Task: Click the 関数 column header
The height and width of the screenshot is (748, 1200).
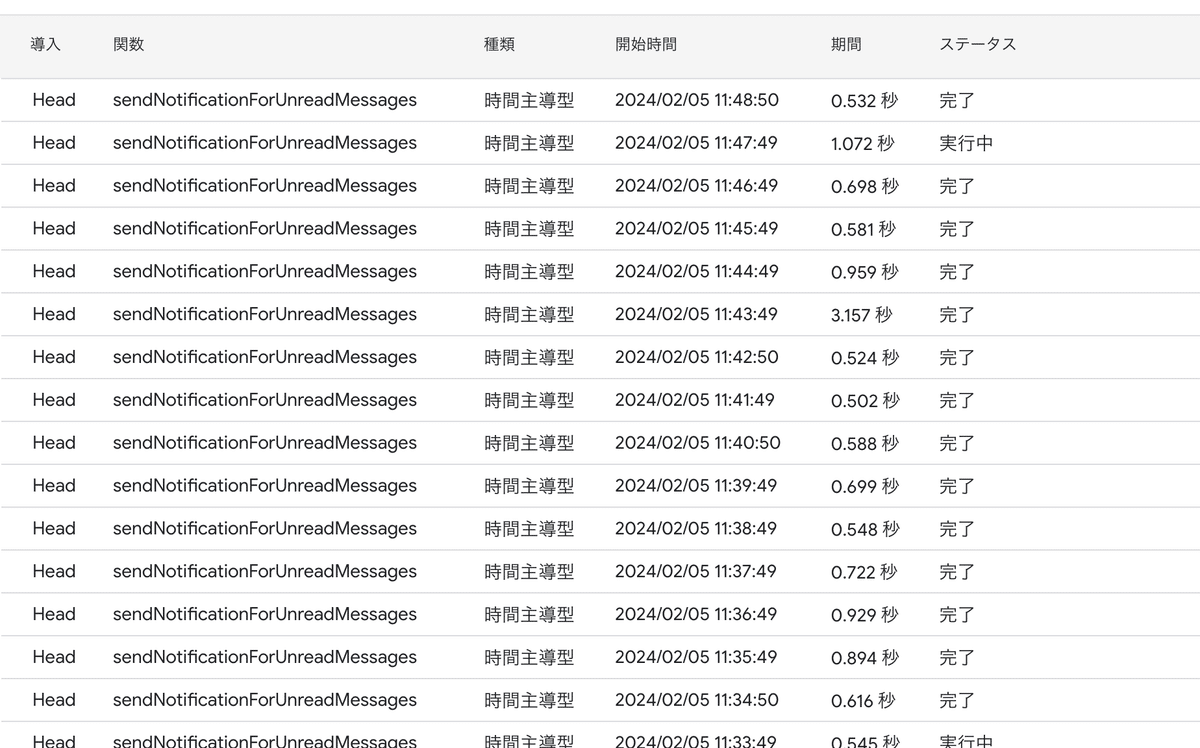Action: pyautogui.click(x=128, y=45)
